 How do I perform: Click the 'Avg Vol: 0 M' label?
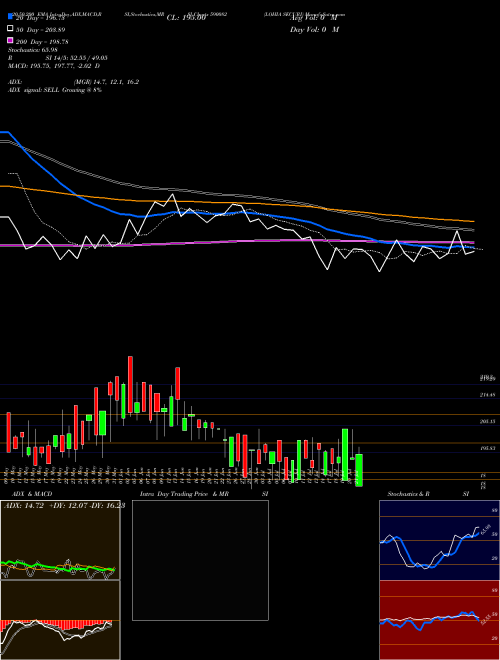pos(314,18)
